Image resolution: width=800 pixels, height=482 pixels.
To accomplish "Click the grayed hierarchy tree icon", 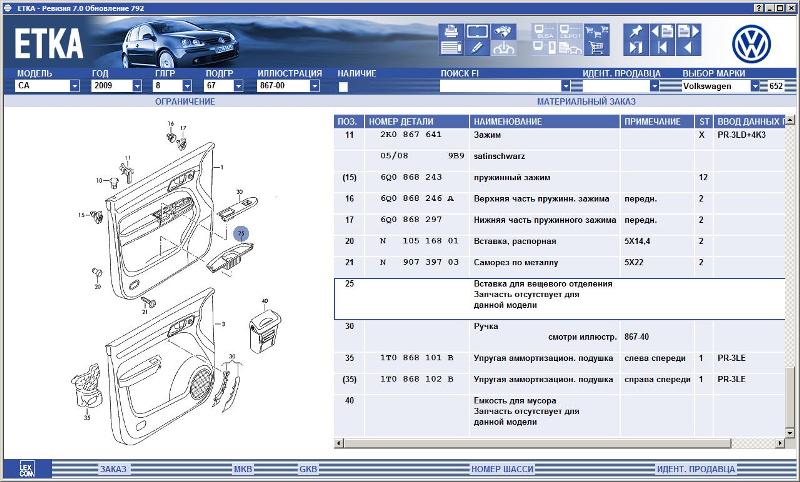I will (x=504, y=48).
